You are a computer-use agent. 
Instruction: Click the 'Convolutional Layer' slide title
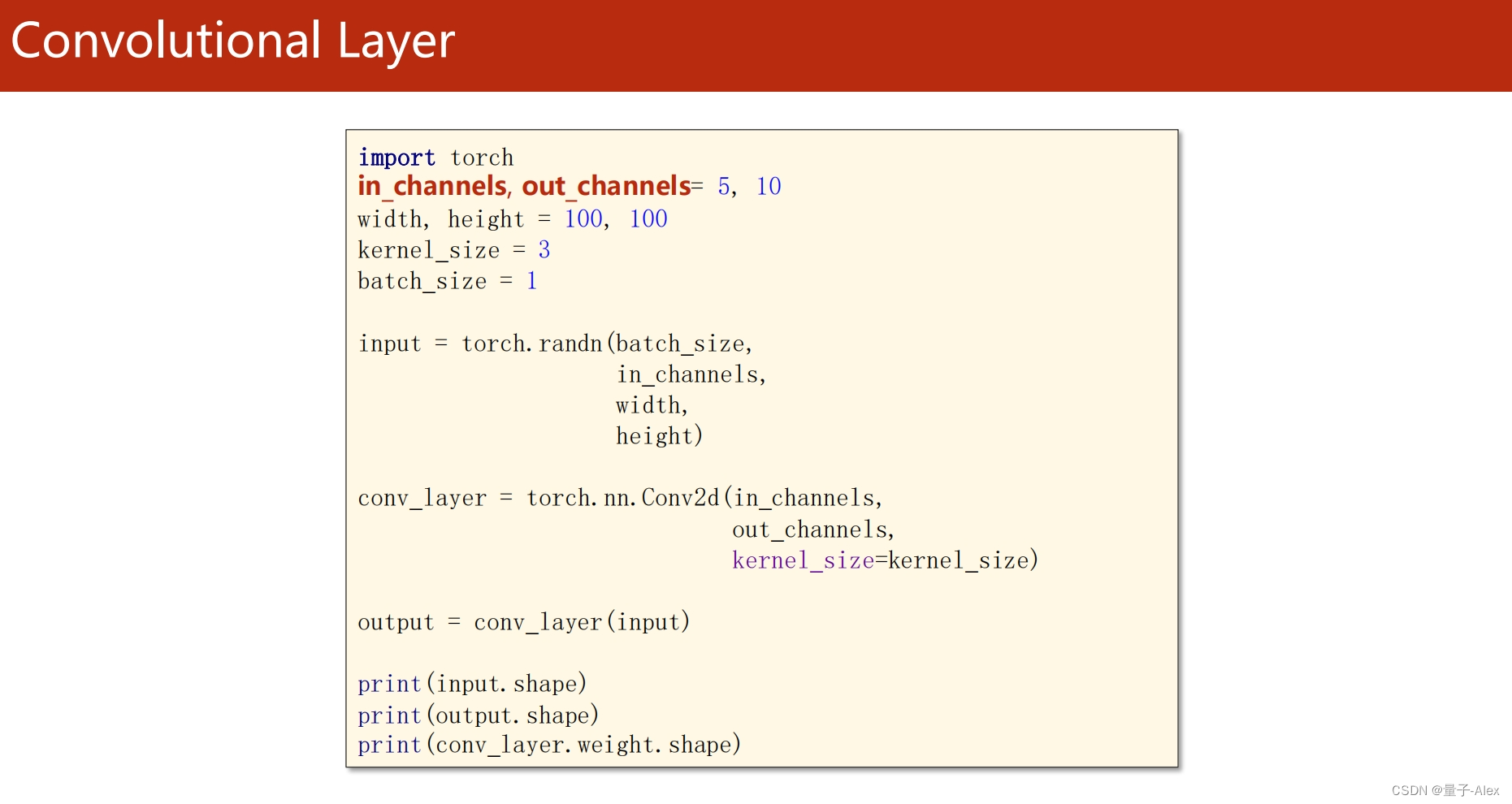[x=233, y=41]
